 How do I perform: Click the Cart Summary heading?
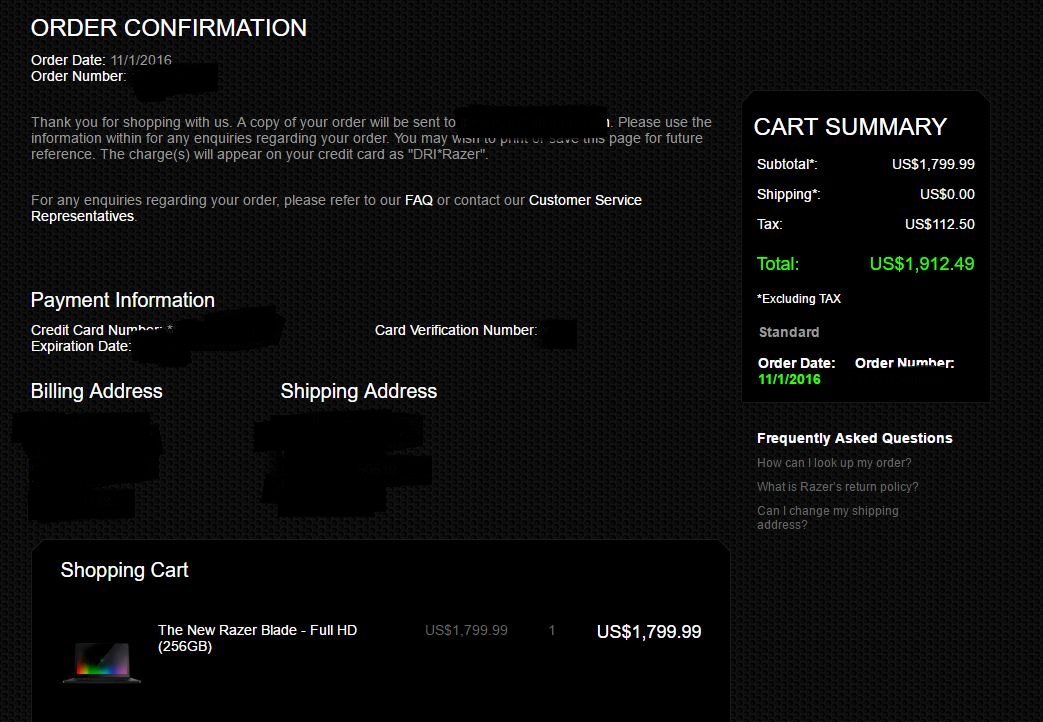[849, 126]
